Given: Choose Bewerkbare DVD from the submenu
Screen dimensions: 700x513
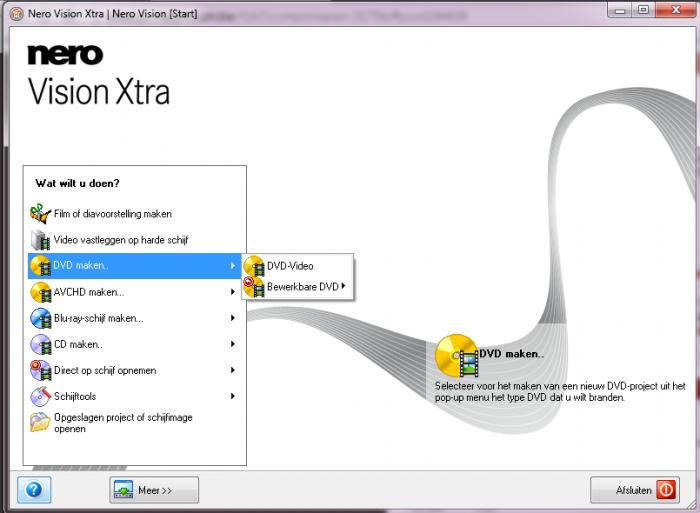Looking at the screenshot, I should coord(298,287).
